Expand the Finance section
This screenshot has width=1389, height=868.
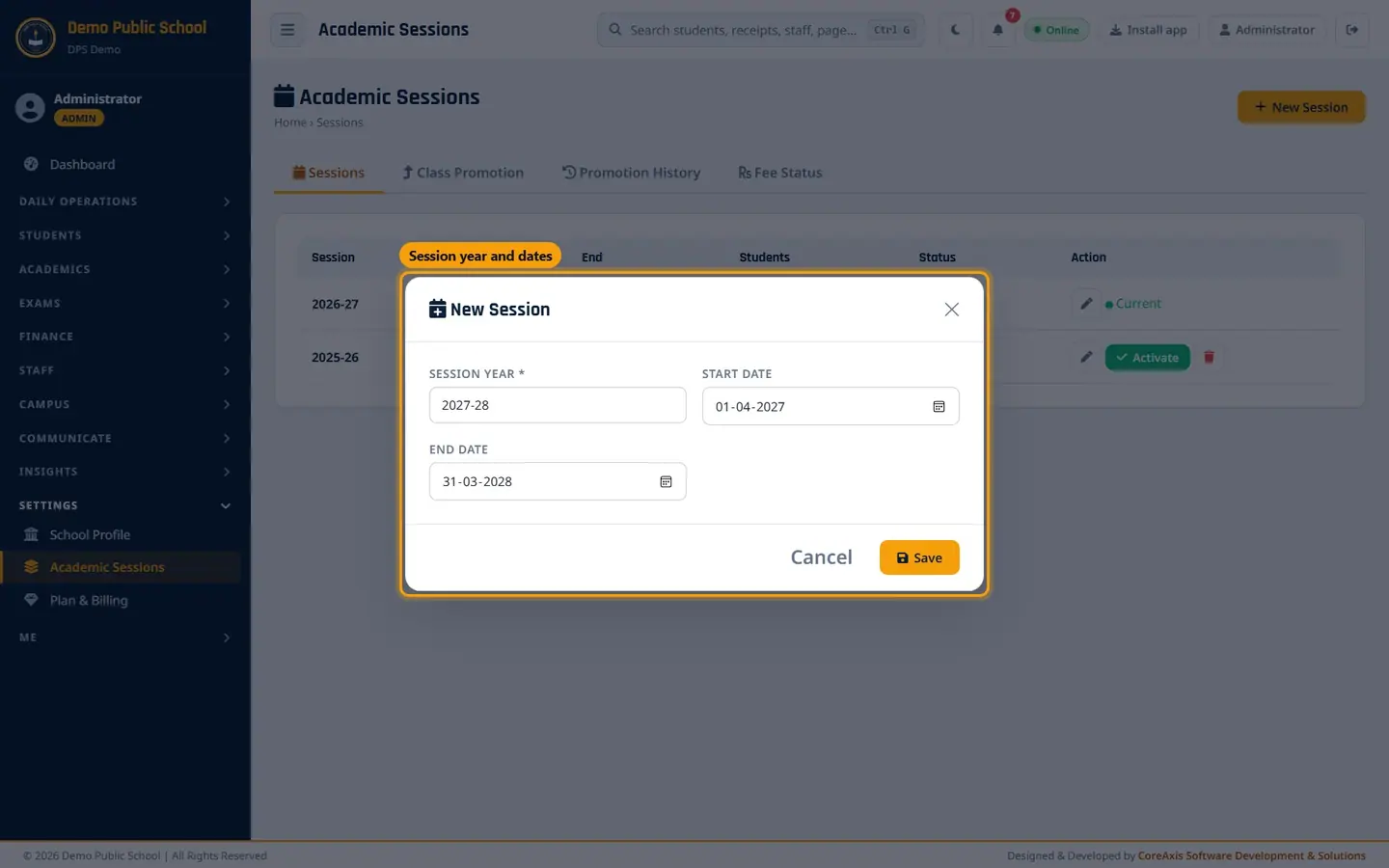point(125,337)
